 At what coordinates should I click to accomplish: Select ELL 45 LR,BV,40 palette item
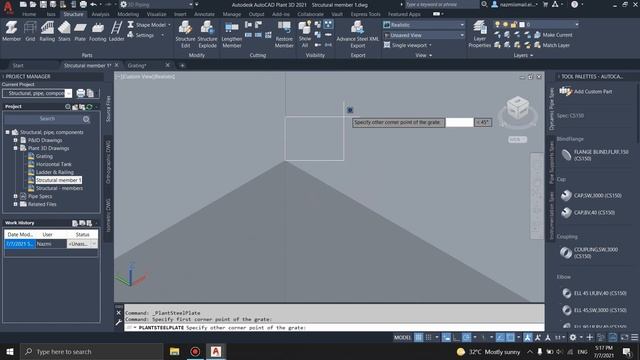click(593, 293)
